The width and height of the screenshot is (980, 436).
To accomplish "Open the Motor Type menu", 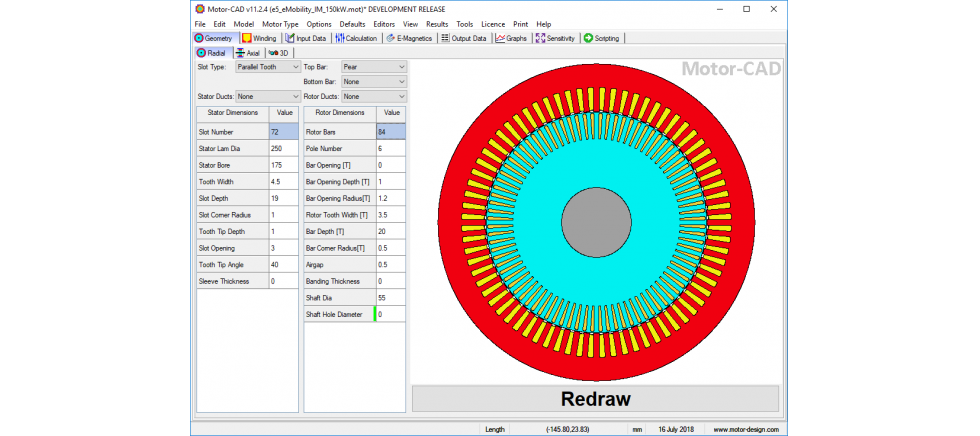I will [280, 24].
